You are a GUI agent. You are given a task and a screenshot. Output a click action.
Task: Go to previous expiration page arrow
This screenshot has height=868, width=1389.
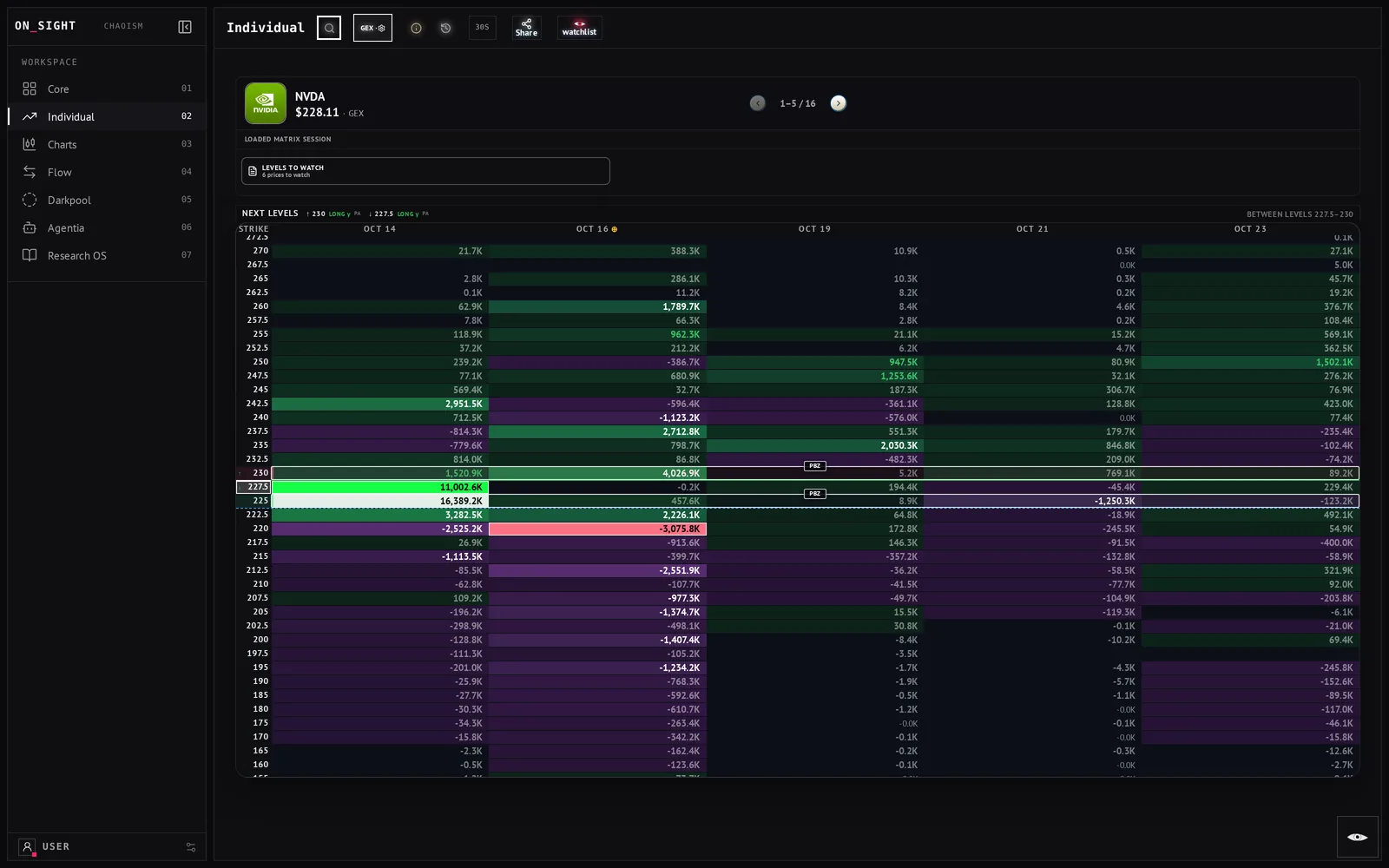758,103
